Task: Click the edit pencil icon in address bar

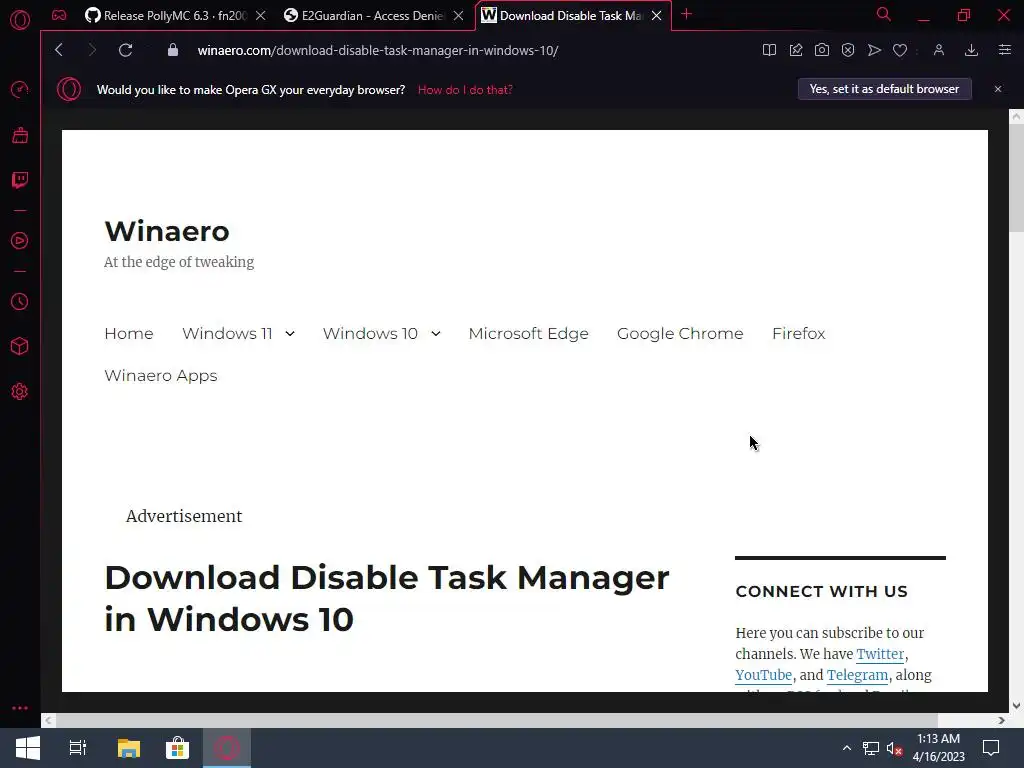Action: pos(795,50)
